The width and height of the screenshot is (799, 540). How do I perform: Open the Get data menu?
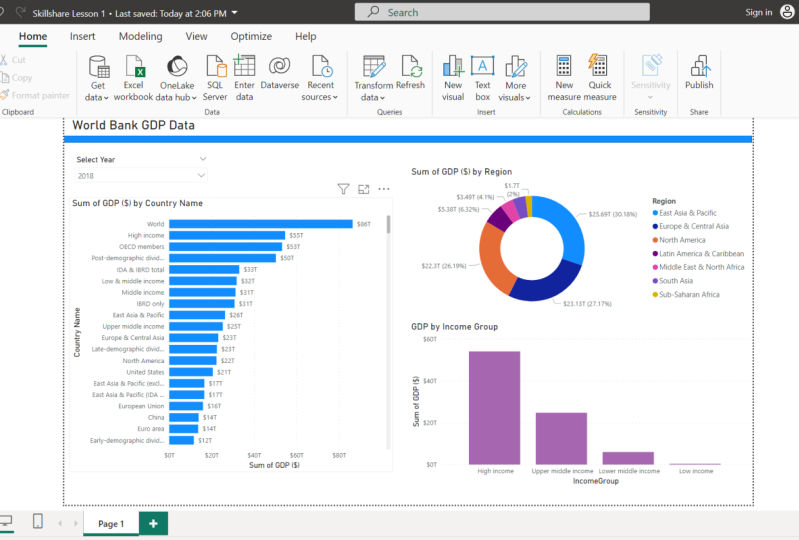[97, 78]
